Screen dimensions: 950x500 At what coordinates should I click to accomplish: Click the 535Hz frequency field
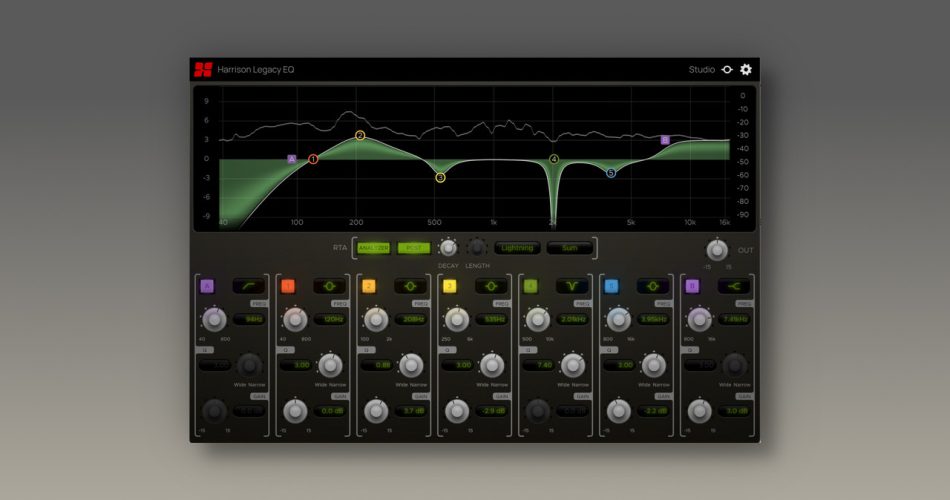(x=492, y=319)
